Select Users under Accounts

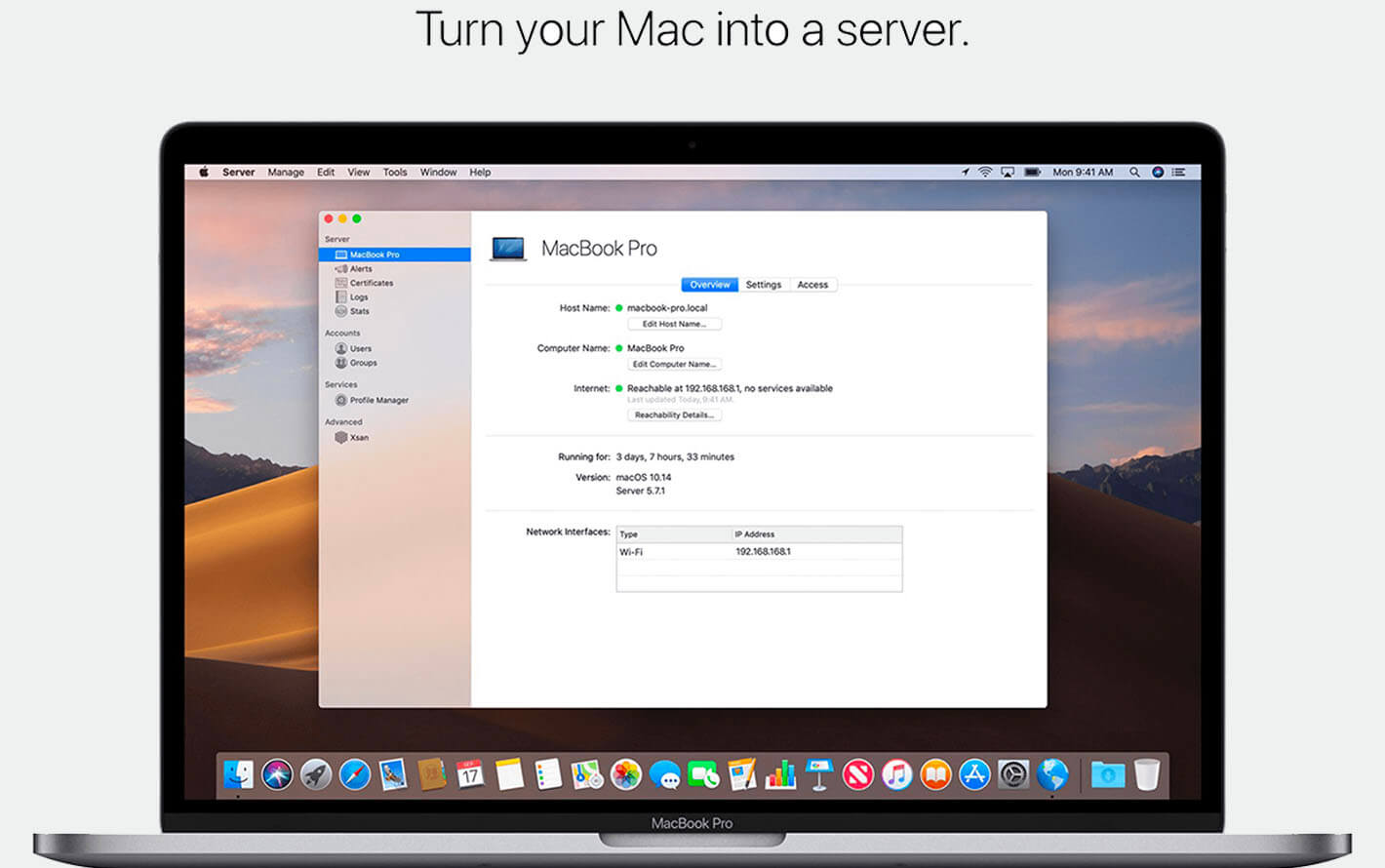tap(353, 348)
